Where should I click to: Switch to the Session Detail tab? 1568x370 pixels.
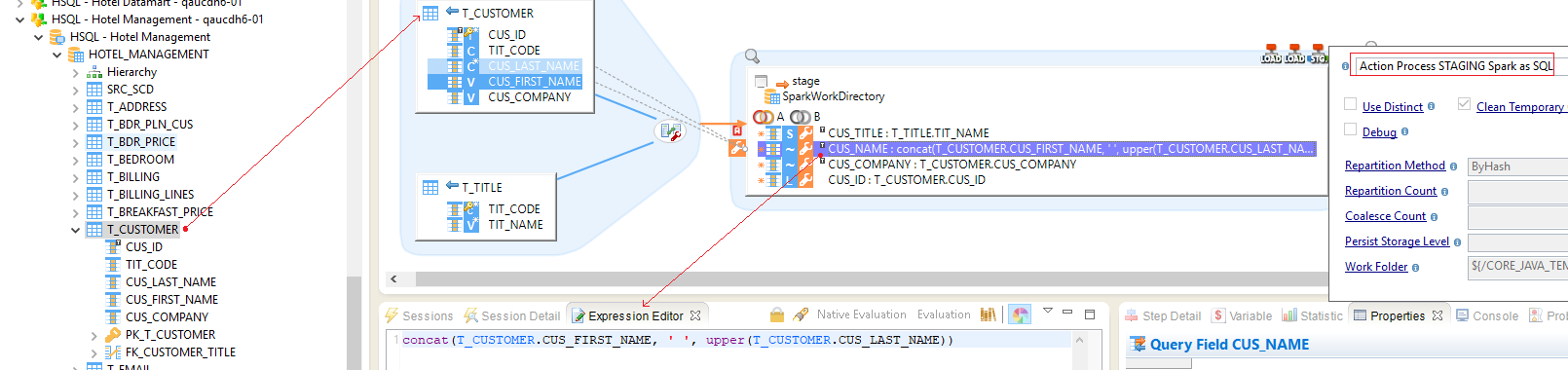pos(512,315)
